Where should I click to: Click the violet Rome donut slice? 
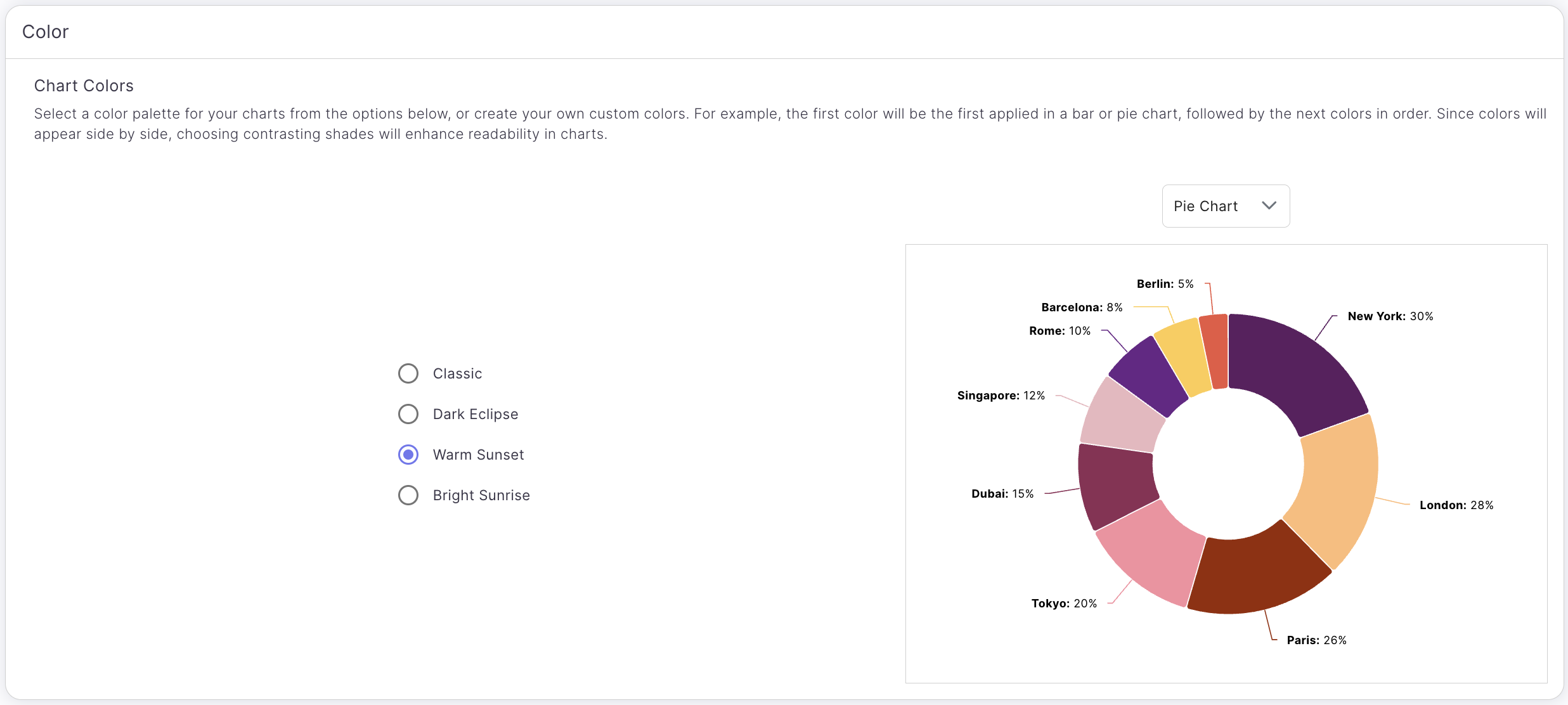(x=1149, y=375)
